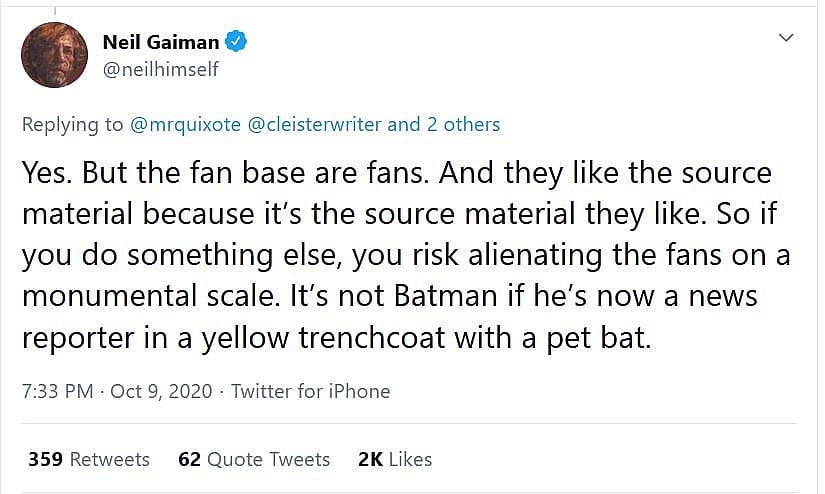Open the @mrquixote profile mention
Screen dimensions: 825x494
[185, 124]
